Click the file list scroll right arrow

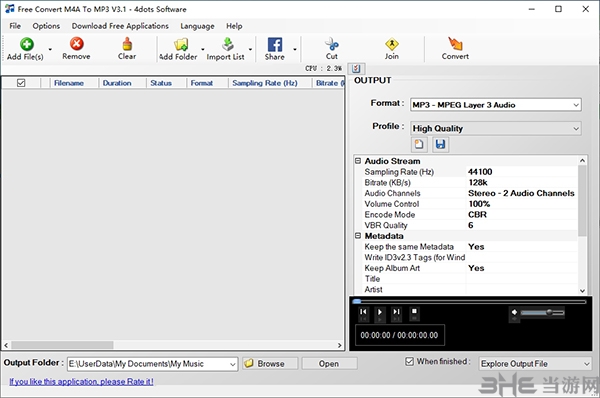339,345
